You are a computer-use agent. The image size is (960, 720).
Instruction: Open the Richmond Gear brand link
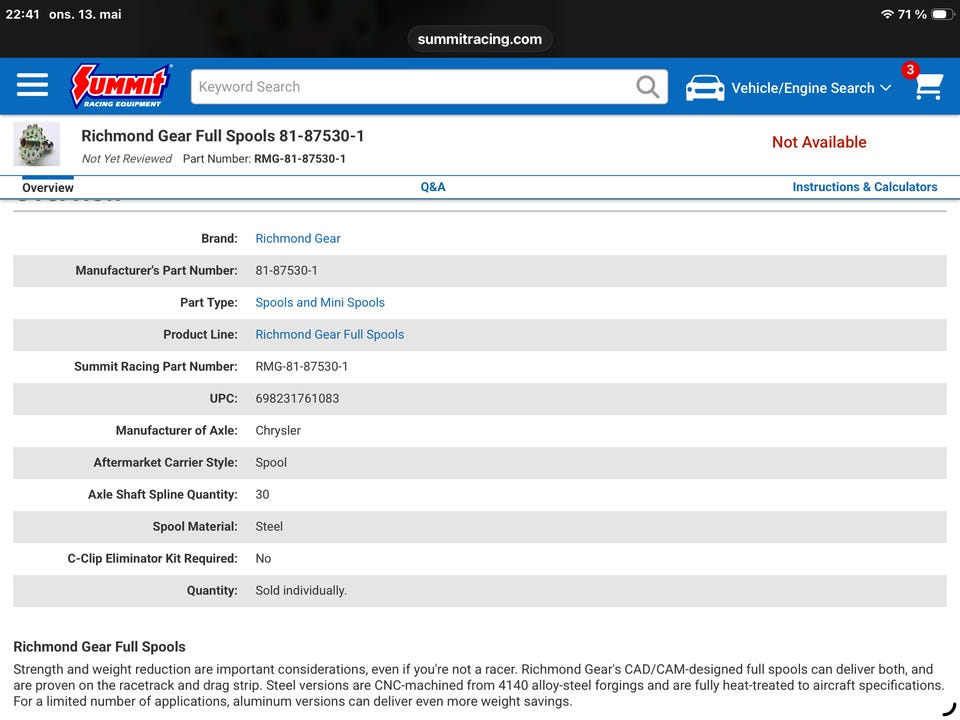tap(298, 238)
